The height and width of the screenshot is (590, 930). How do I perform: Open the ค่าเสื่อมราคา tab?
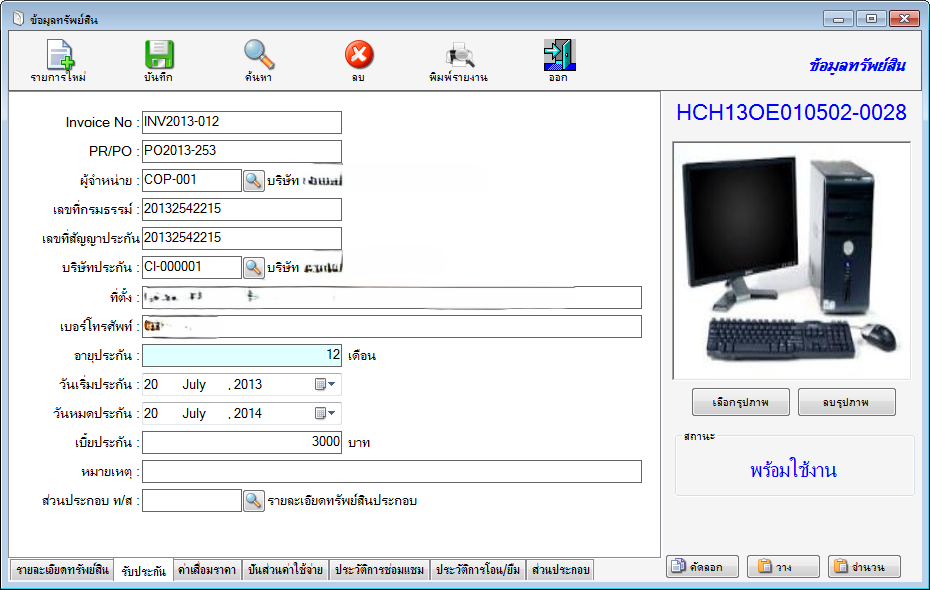pos(207,570)
